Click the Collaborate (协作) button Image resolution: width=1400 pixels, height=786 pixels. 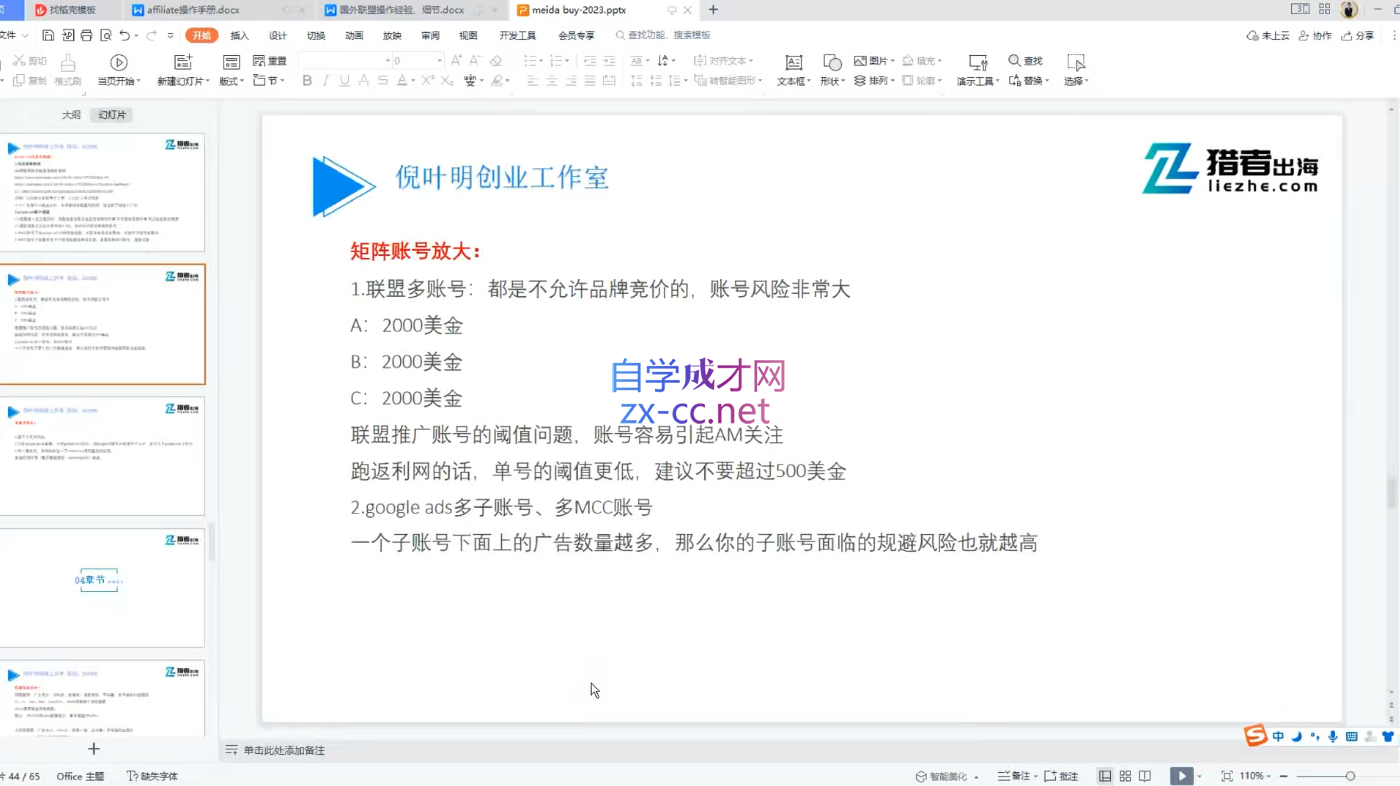(x=1316, y=35)
